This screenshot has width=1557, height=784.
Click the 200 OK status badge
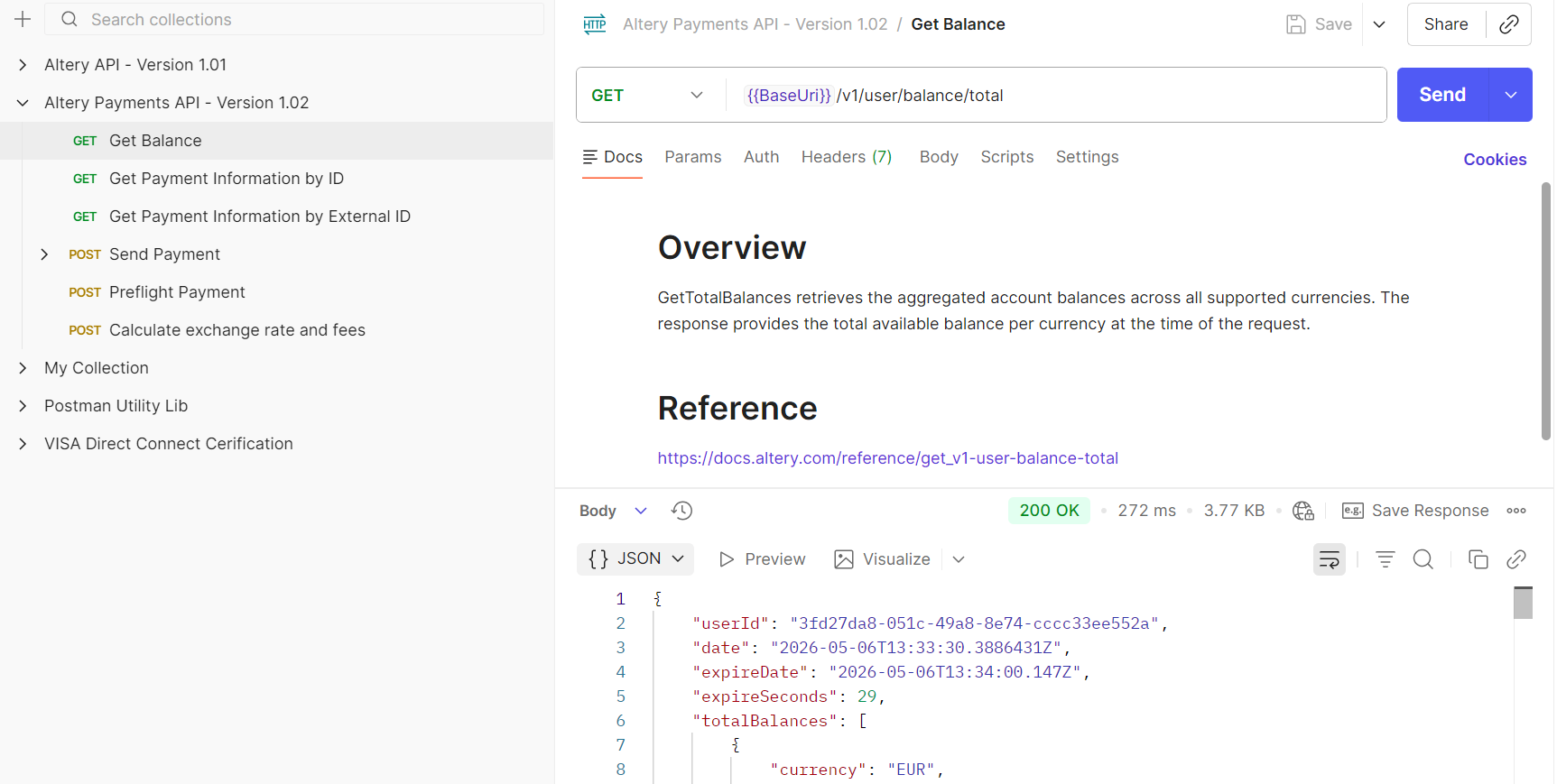point(1049,511)
